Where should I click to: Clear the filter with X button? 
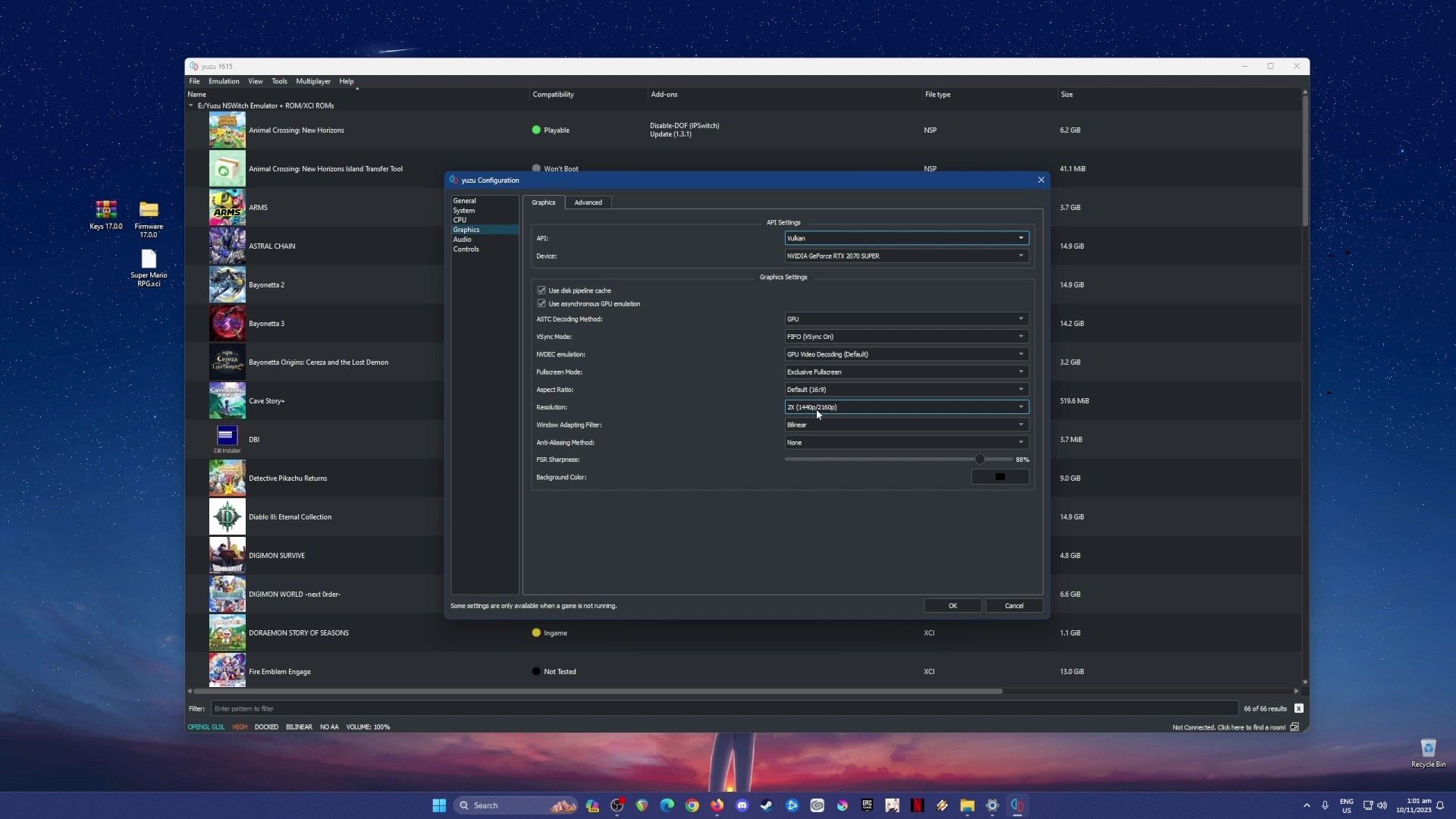click(x=1299, y=708)
